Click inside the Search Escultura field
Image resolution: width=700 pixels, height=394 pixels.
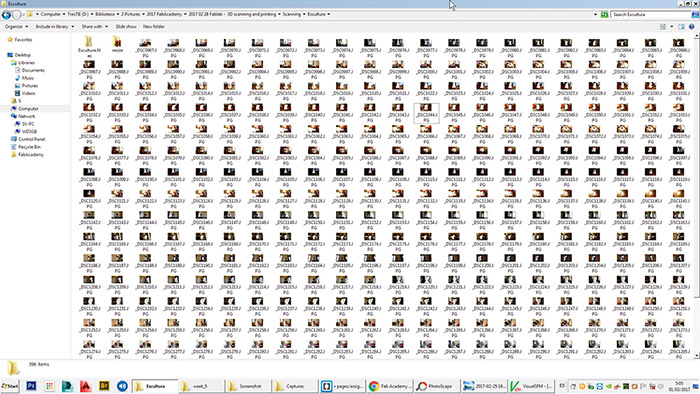tap(650, 14)
